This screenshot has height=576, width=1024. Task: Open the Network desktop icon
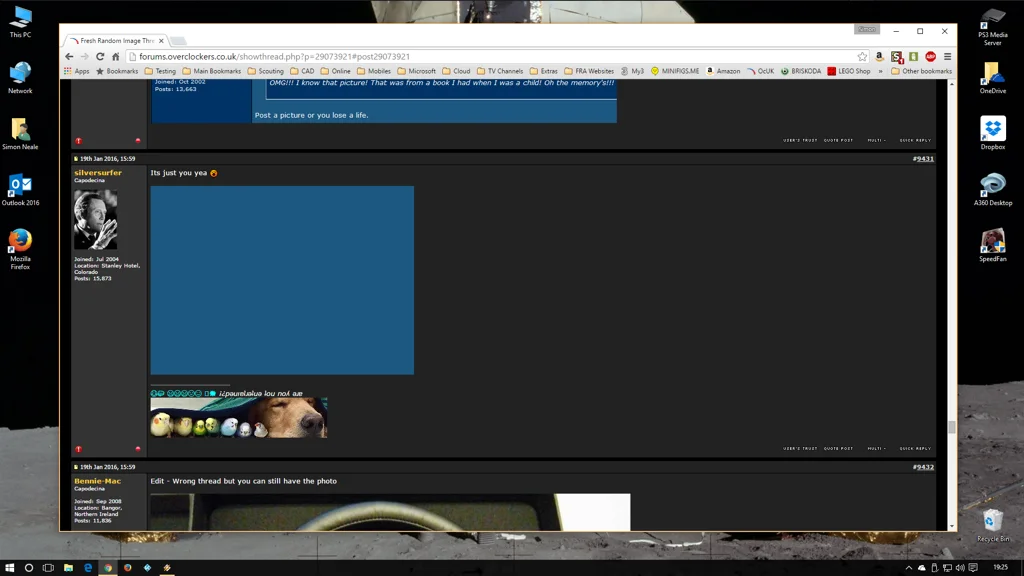(x=20, y=78)
